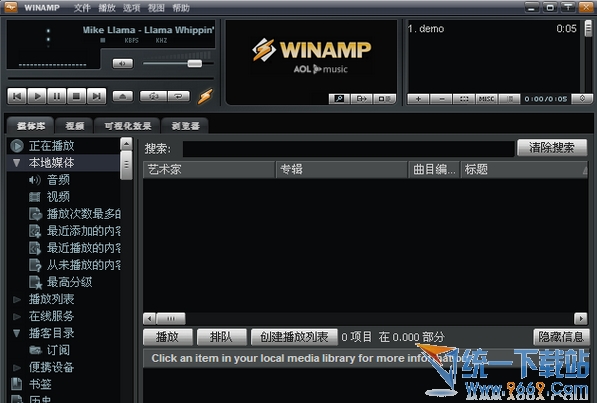The image size is (597, 403).
Task: Pause the current song
Action: (56, 96)
